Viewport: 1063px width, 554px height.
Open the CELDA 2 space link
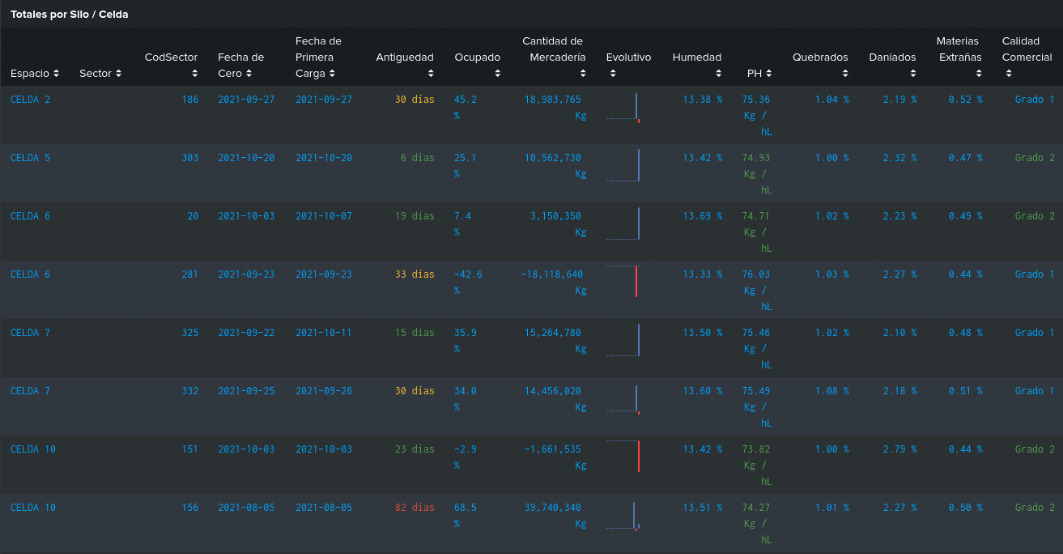click(x=31, y=100)
